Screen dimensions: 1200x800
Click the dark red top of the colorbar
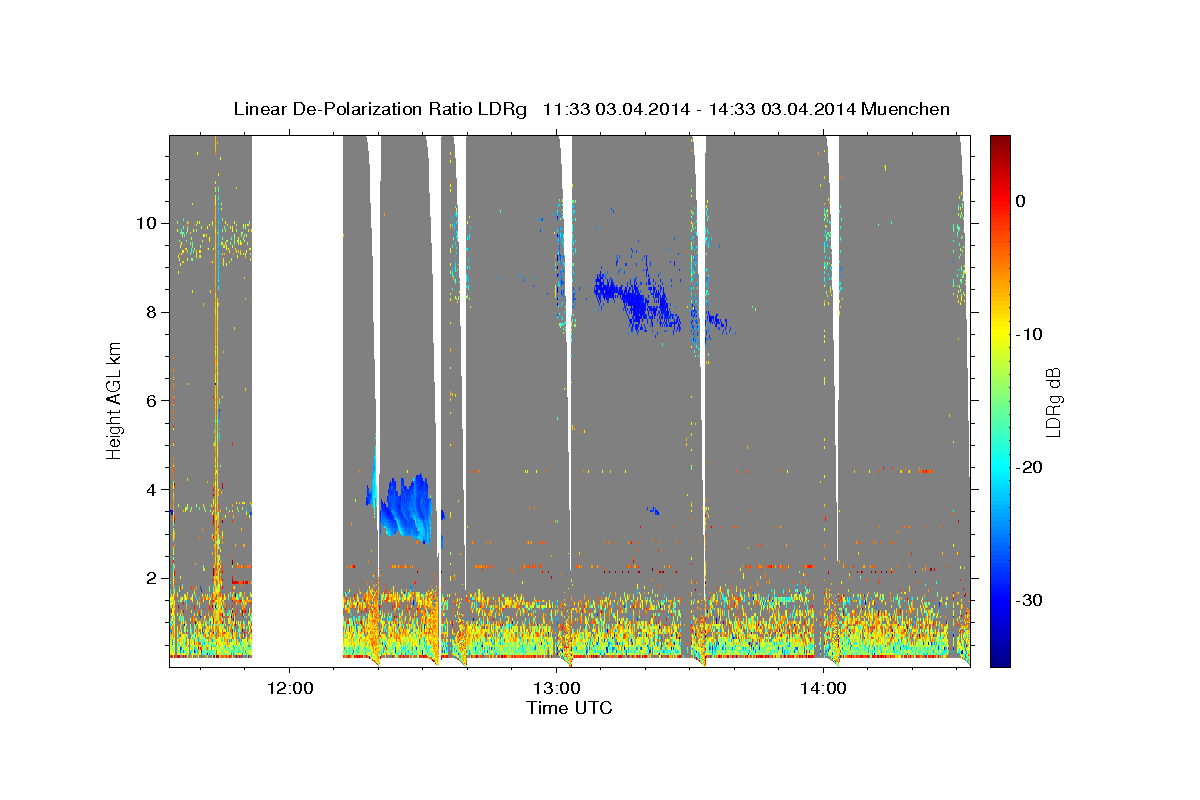click(x=1000, y=142)
